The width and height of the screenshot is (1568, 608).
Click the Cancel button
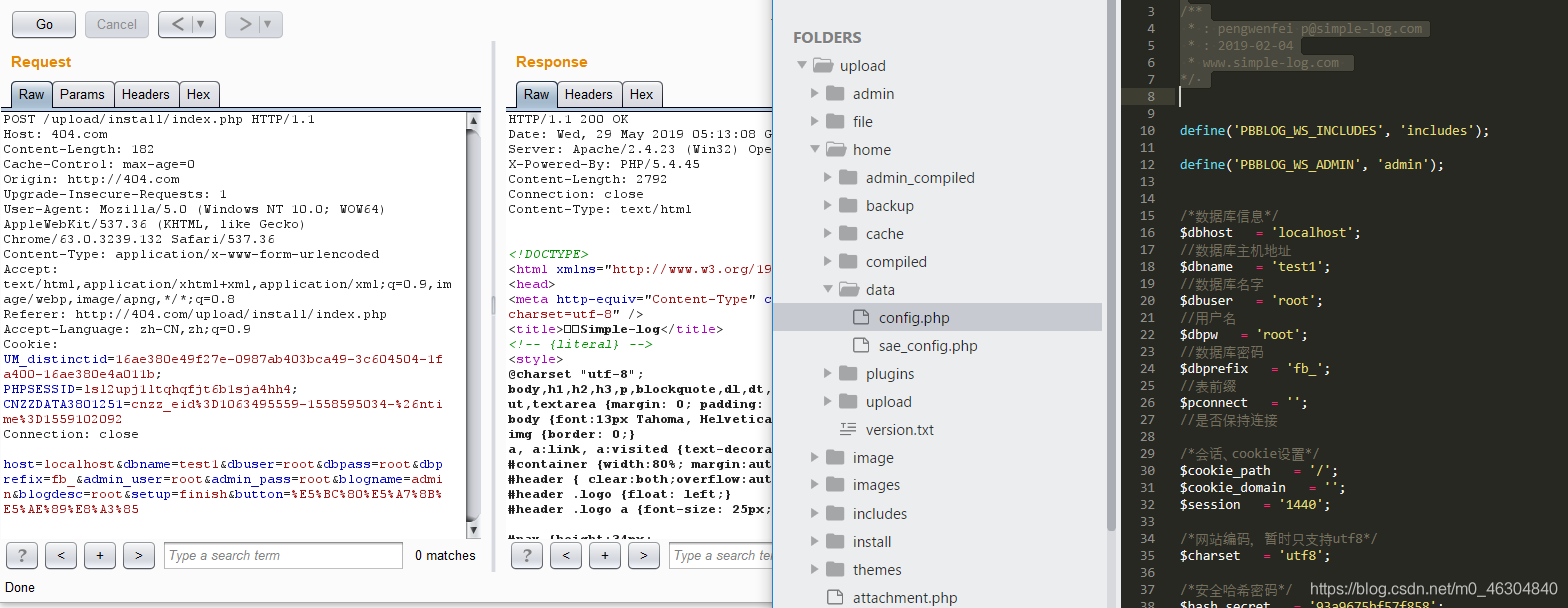[x=117, y=24]
